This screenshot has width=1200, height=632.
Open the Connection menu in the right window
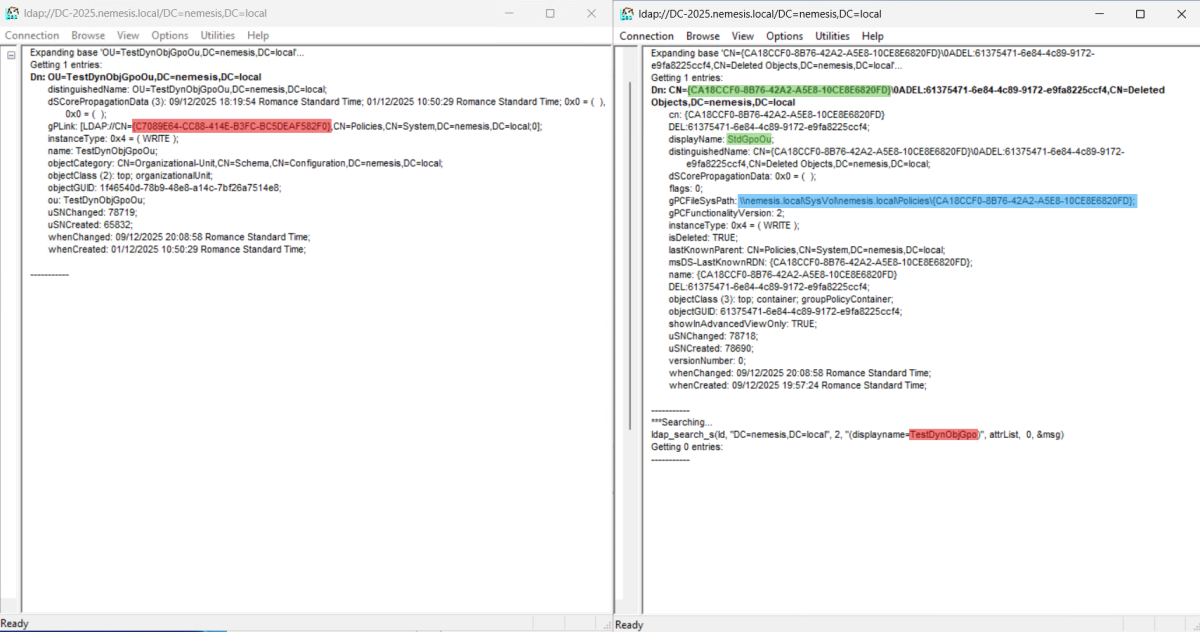[x=647, y=35]
